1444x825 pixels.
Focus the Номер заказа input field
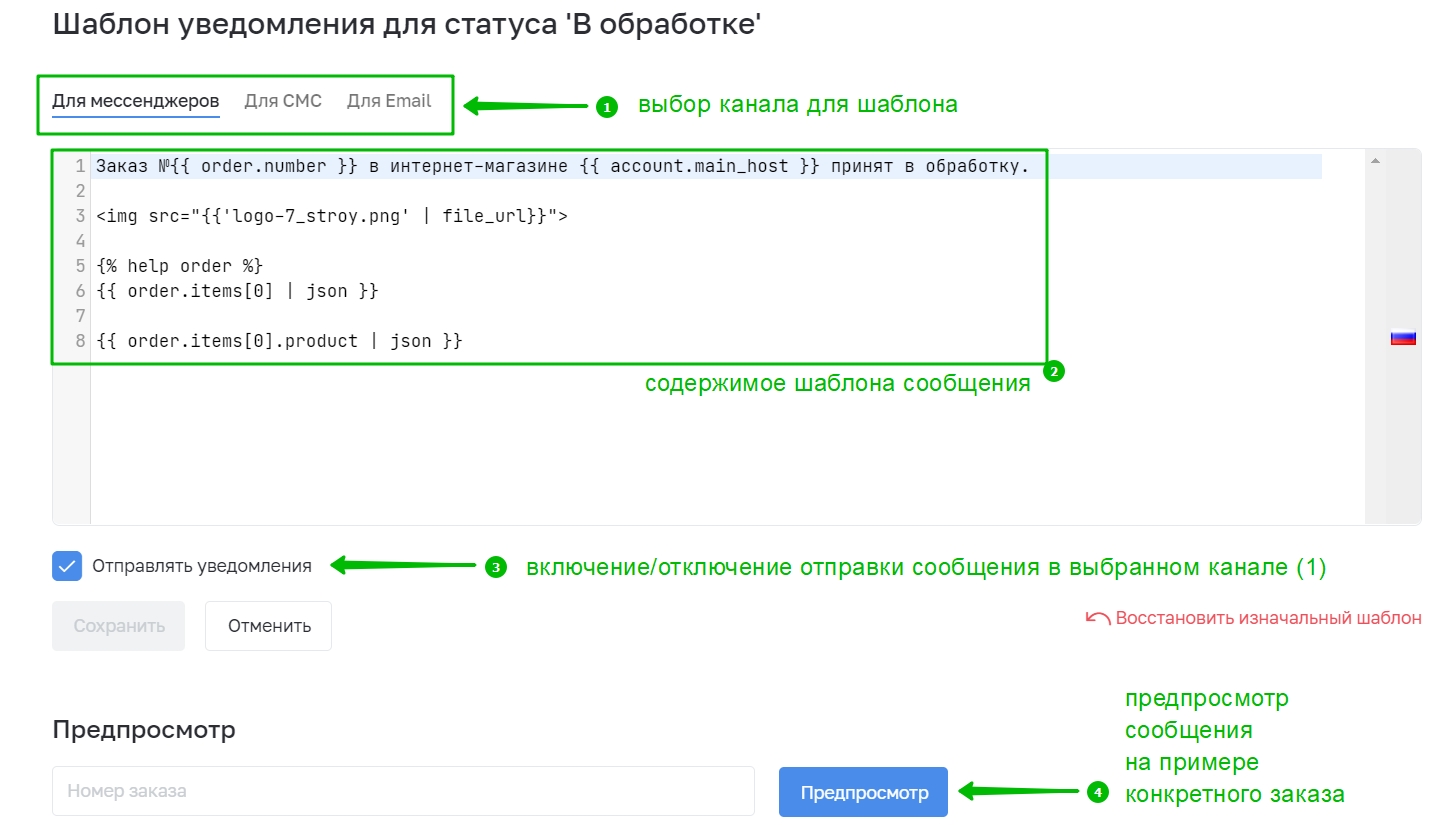[x=403, y=791]
